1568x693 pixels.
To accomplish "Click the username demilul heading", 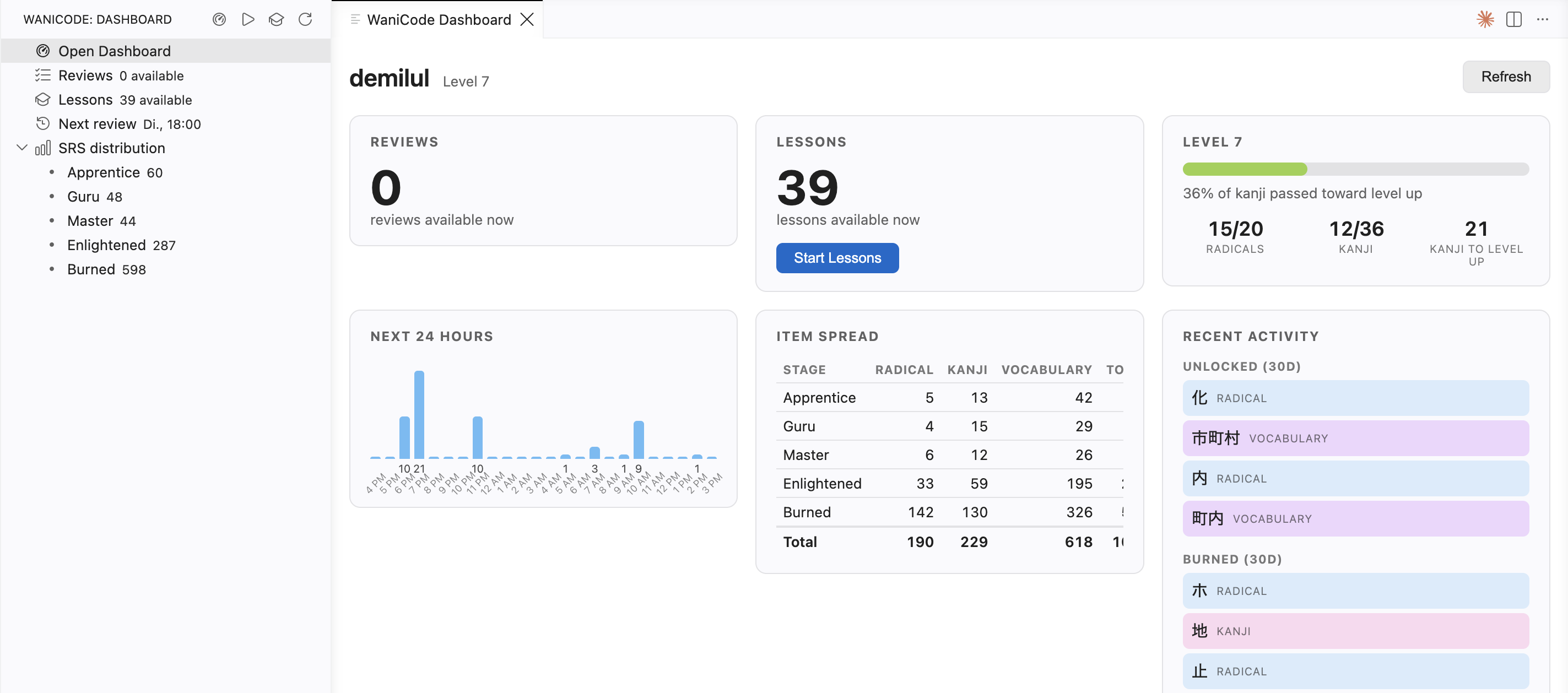I will point(389,78).
